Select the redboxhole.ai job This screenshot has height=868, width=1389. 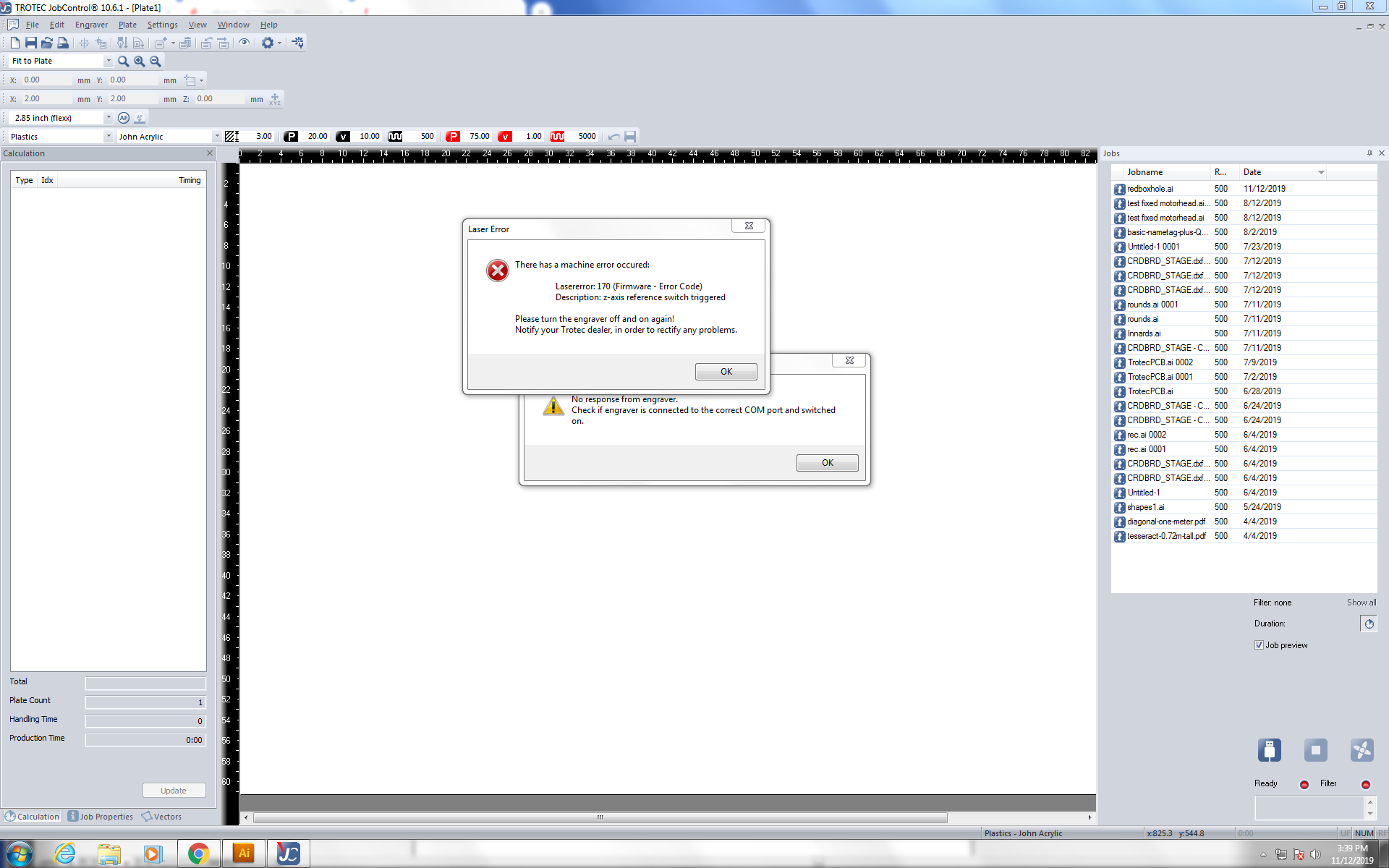tap(1150, 189)
